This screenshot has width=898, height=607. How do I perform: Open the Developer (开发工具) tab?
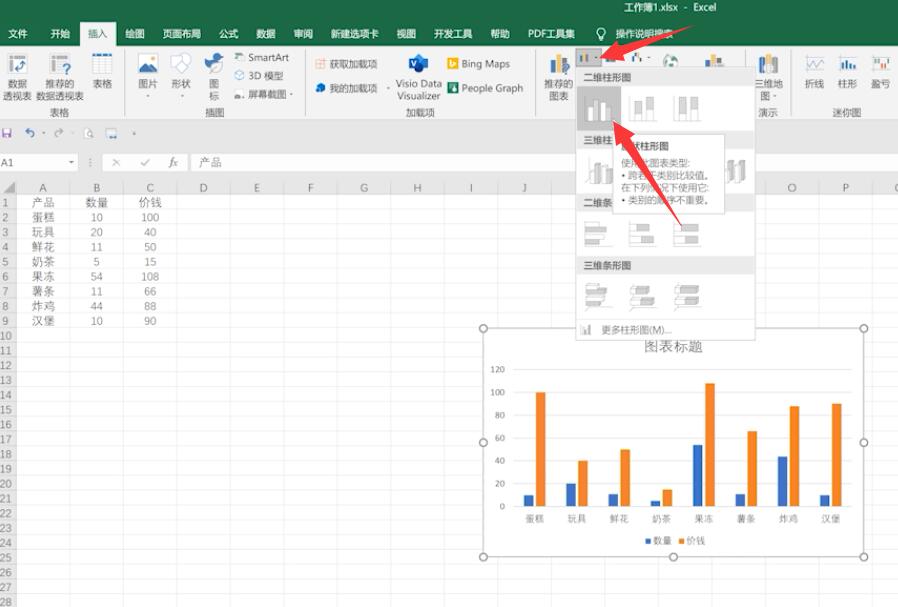(453, 34)
